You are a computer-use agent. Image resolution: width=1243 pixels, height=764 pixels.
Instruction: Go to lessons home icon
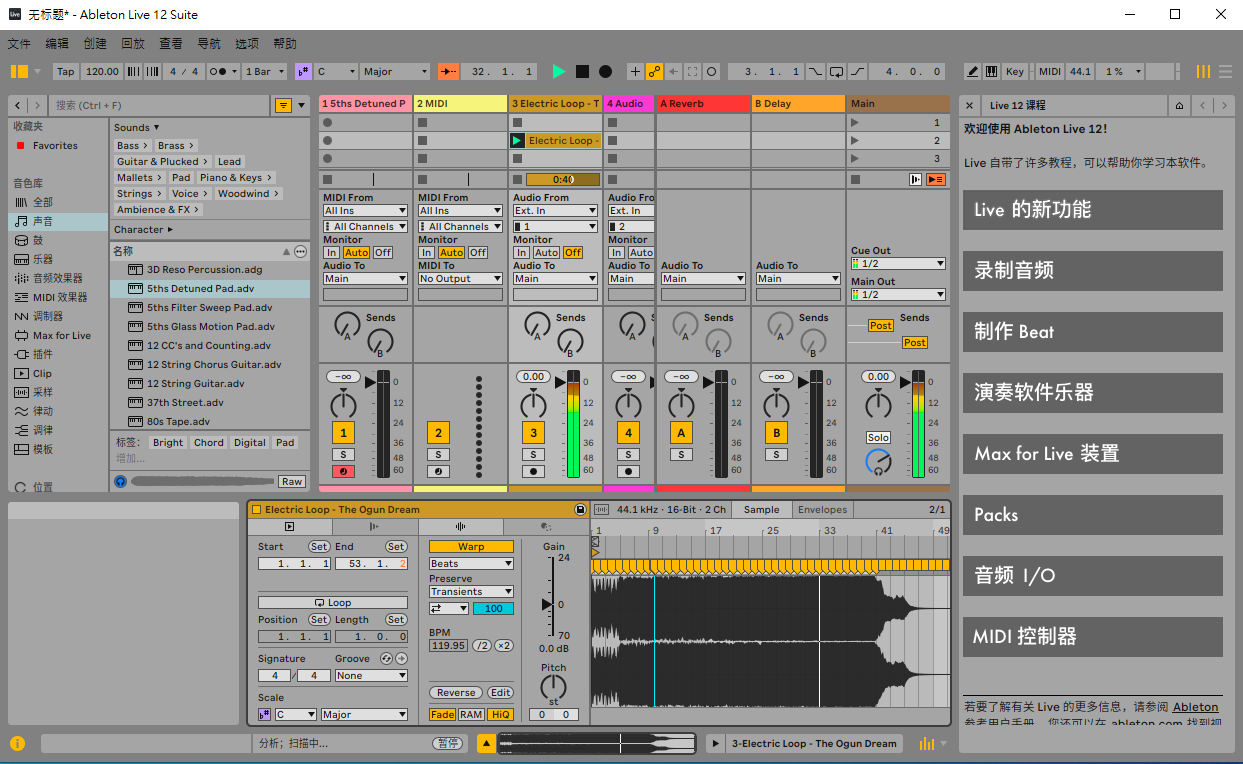[x=1180, y=105]
